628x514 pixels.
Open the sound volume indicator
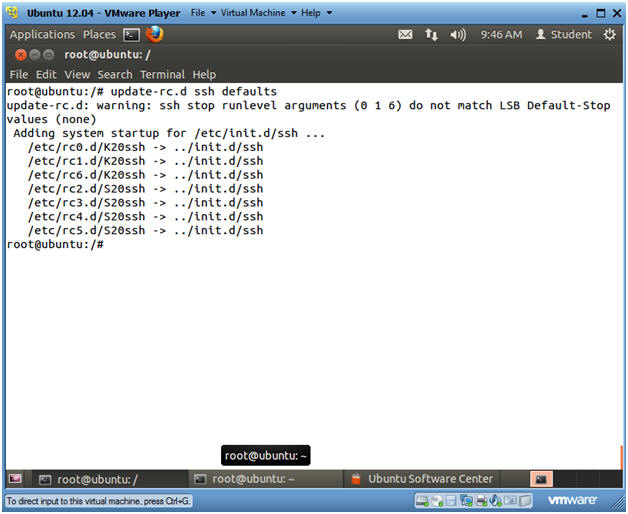[x=458, y=35]
